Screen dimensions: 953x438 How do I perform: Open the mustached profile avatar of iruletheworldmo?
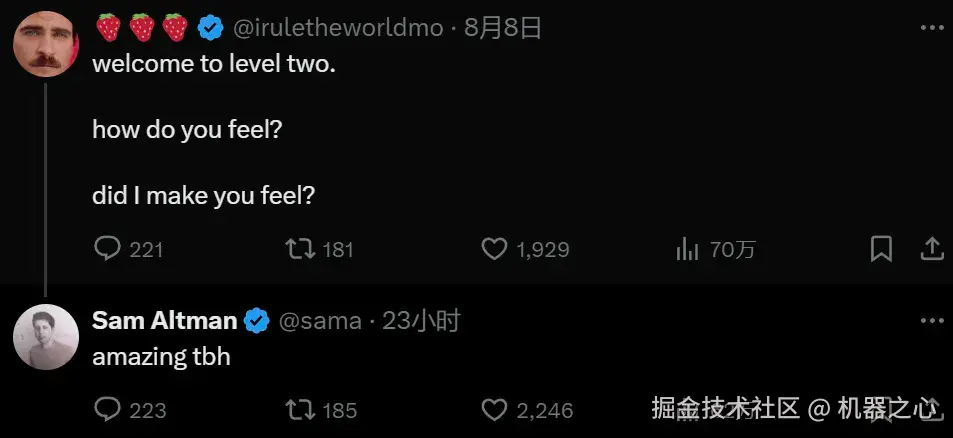[46, 46]
